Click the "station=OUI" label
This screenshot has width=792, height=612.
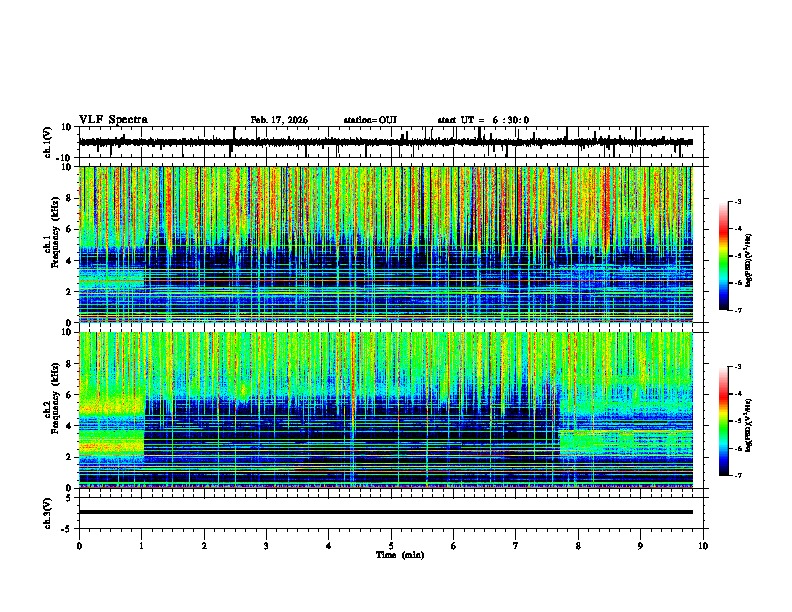(370, 120)
